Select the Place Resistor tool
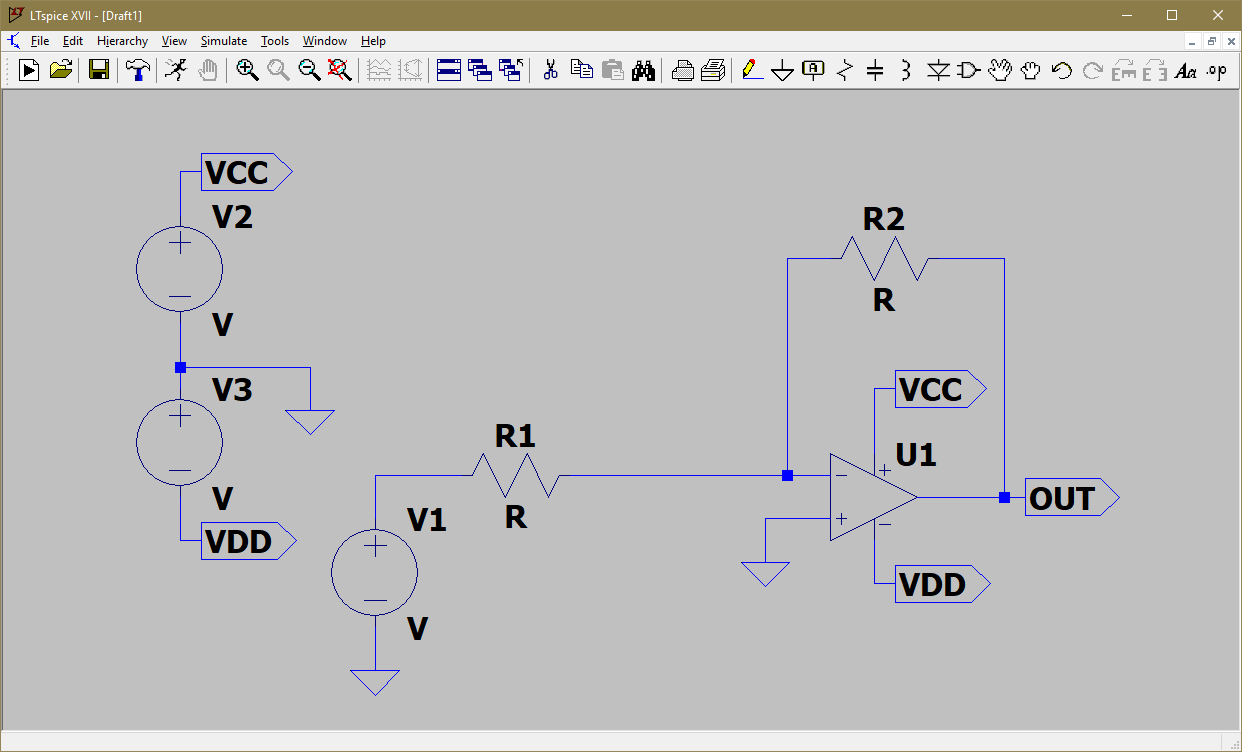The image size is (1242, 752). click(x=845, y=70)
